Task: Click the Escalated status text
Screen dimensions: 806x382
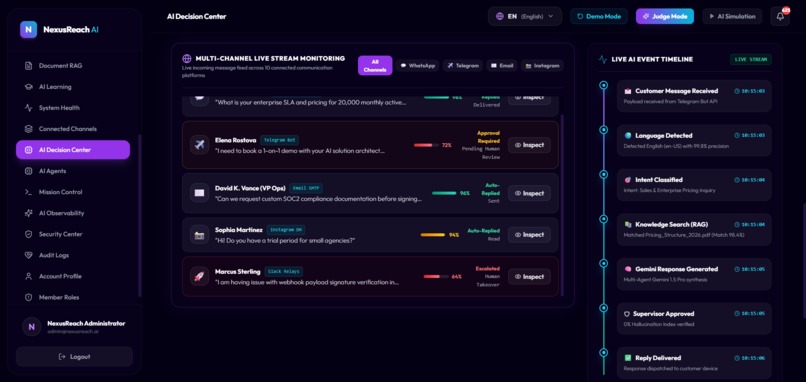Action: pos(487,269)
